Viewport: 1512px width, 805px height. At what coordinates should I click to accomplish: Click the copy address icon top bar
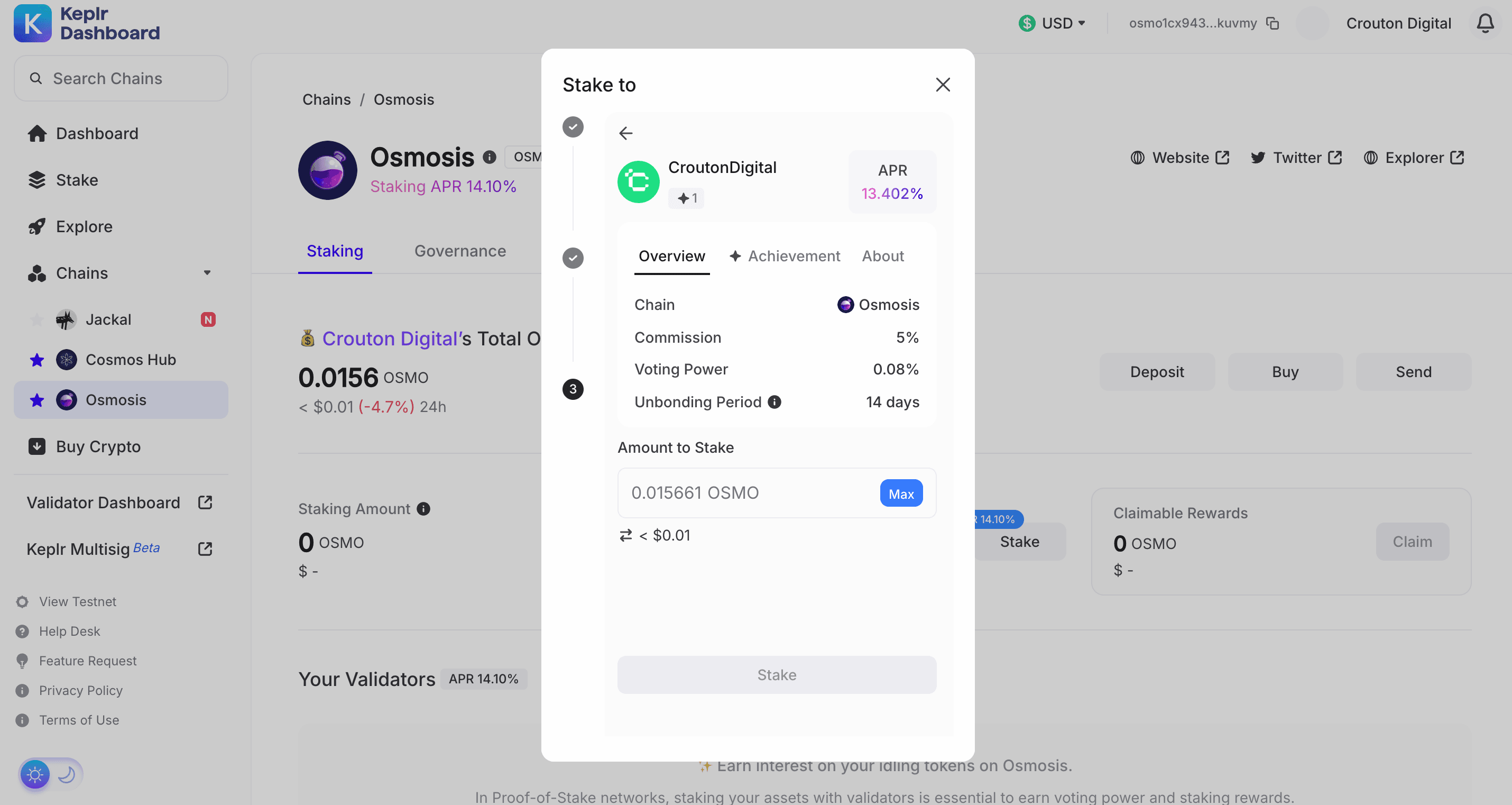pyautogui.click(x=1274, y=22)
